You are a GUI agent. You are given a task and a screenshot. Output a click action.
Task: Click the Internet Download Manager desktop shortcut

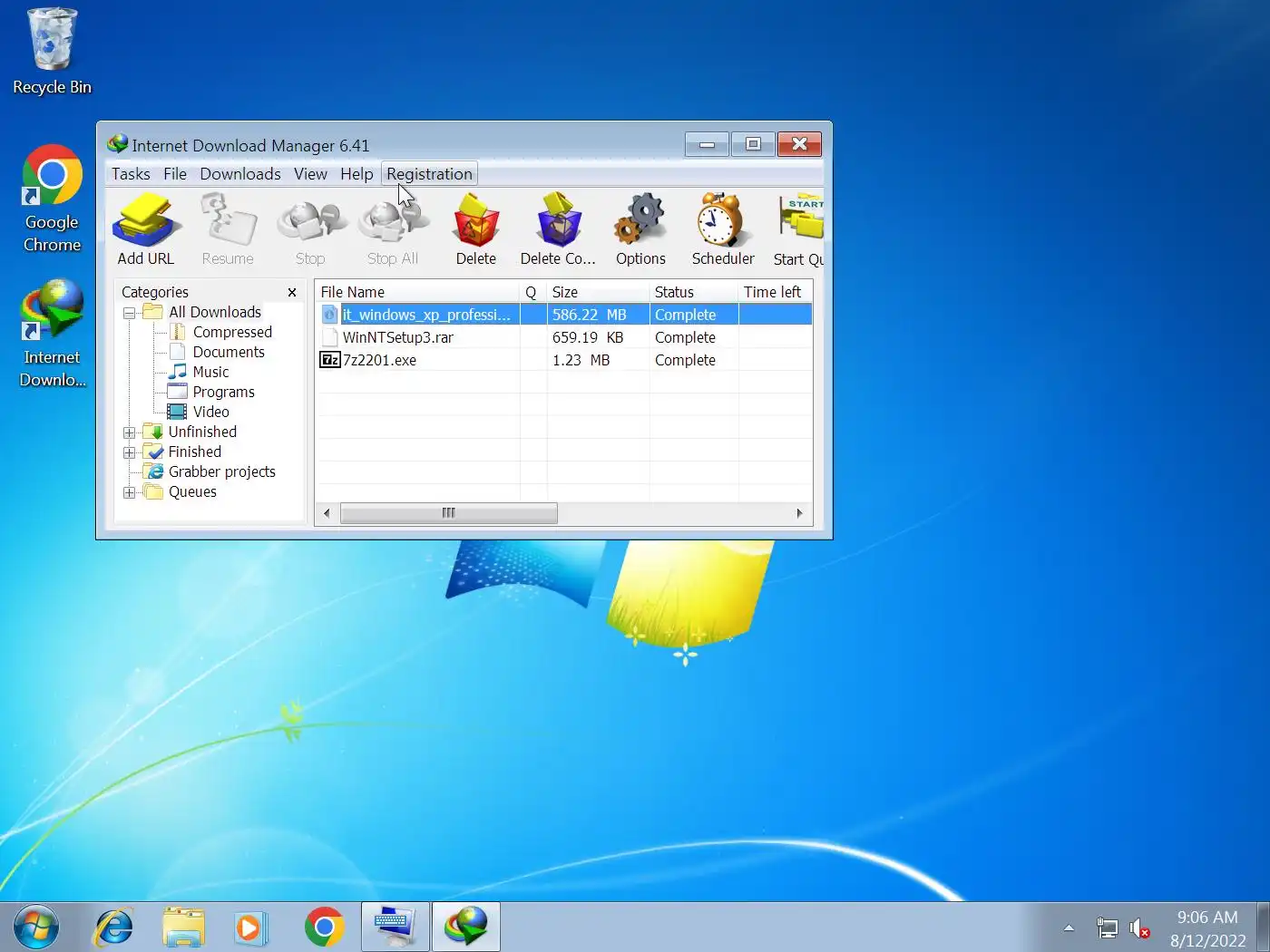click(52, 334)
